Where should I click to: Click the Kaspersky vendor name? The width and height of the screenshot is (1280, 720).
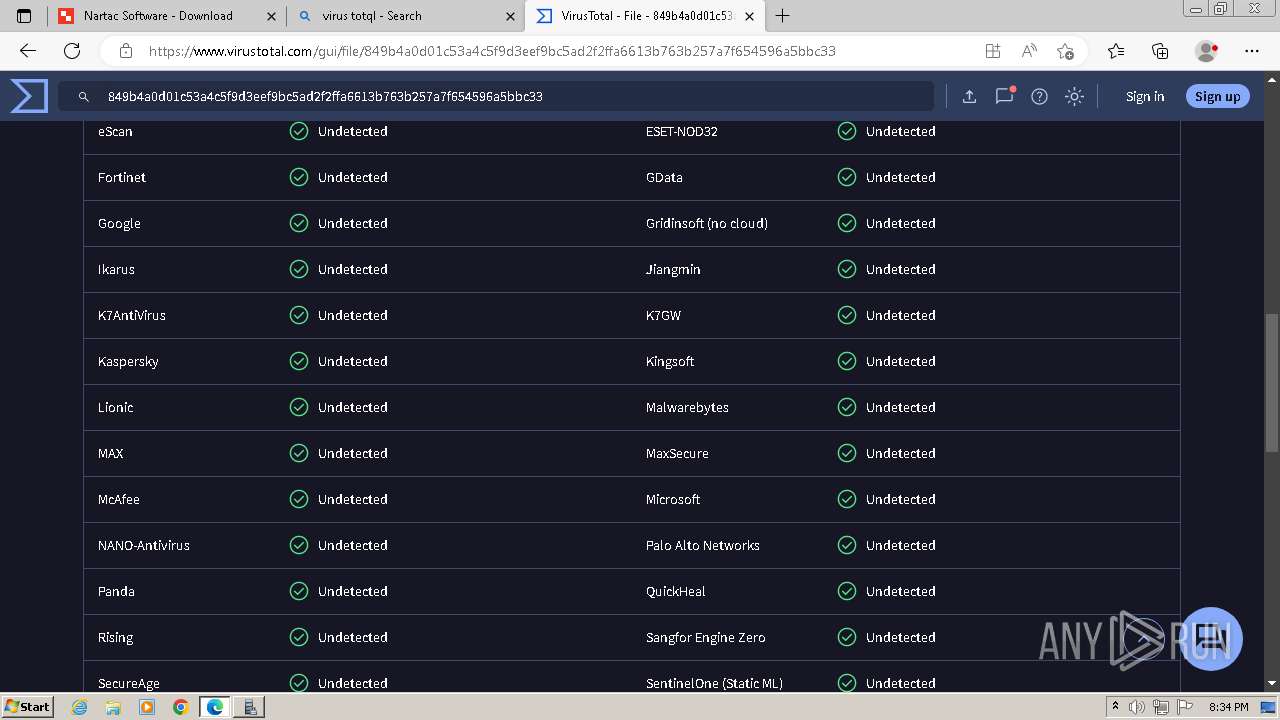(x=128, y=361)
